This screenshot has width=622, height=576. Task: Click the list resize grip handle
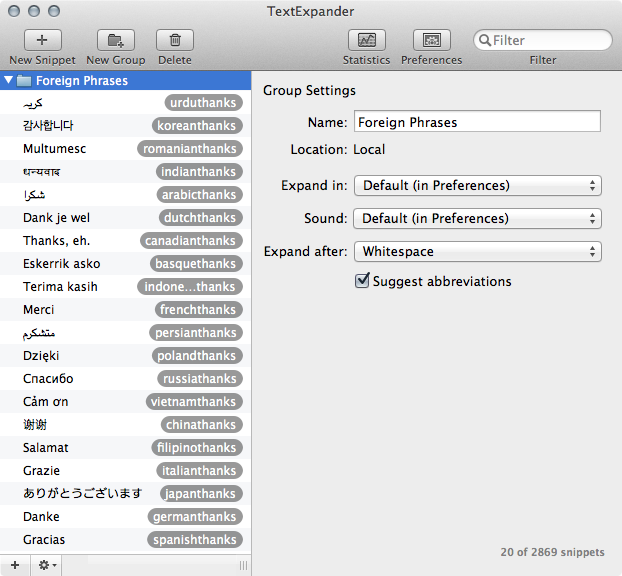[244, 565]
